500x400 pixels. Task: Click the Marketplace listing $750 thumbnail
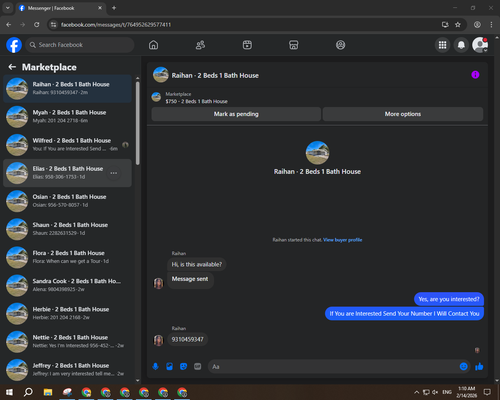tap(156, 97)
